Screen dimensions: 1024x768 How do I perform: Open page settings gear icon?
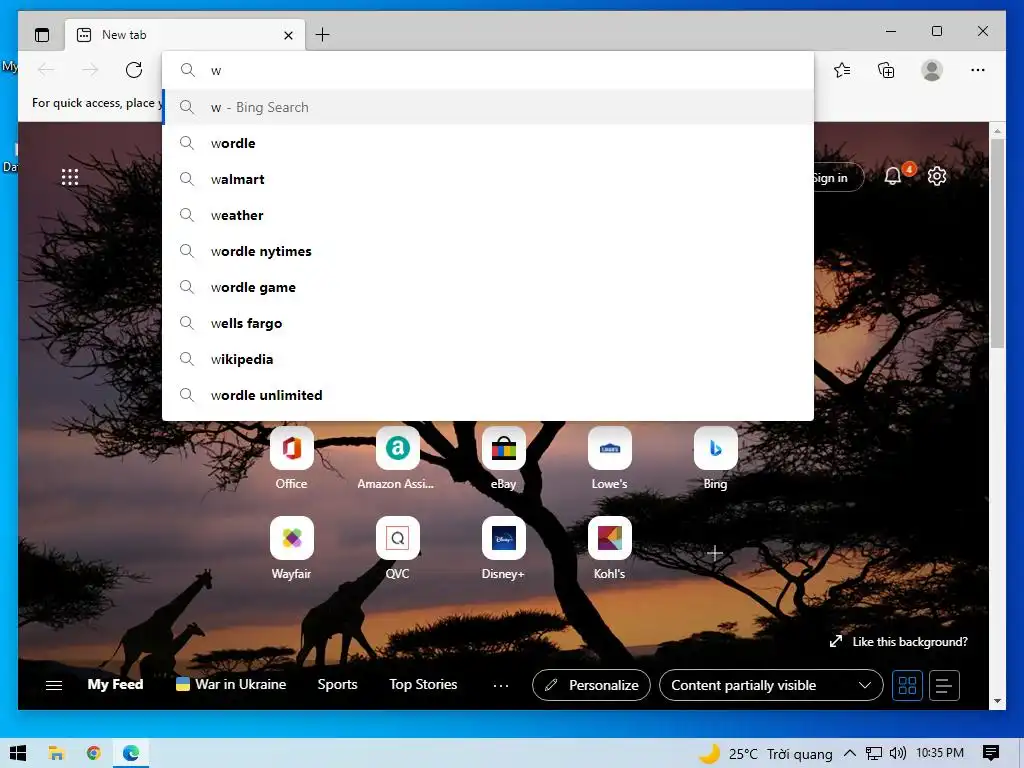pos(936,176)
